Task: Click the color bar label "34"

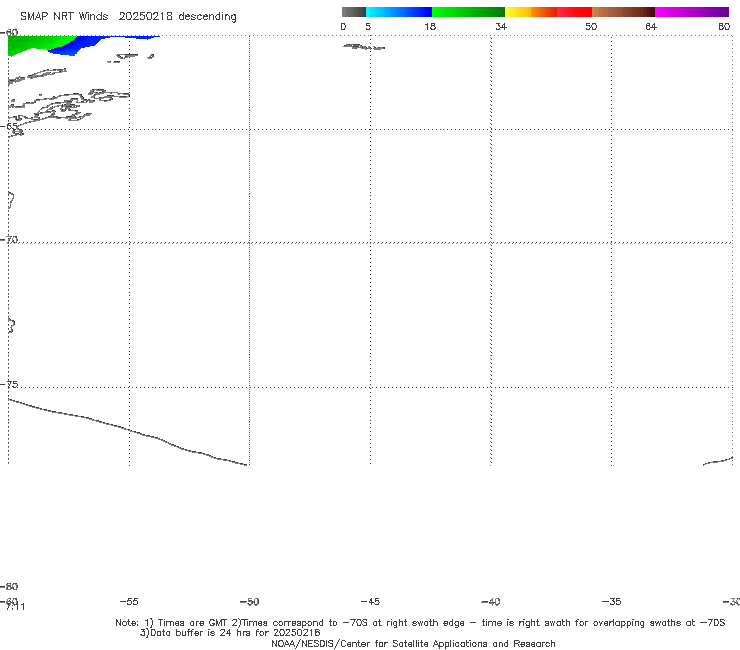Action: (x=501, y=26)
